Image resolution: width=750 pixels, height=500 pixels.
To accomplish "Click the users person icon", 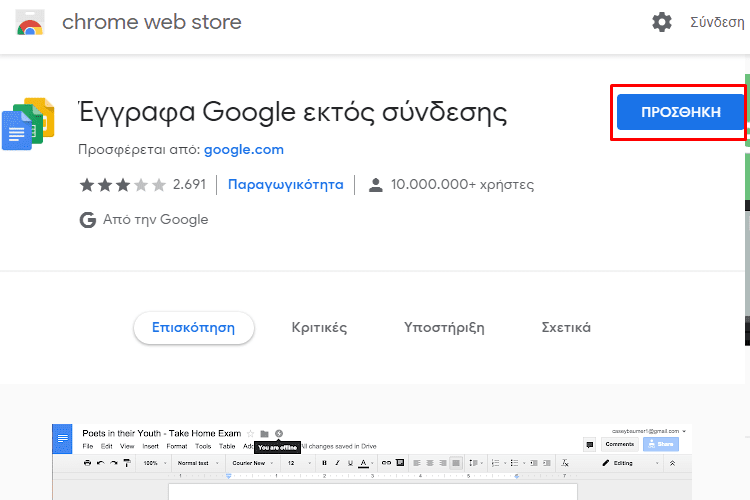I will (x=376, y=185).
